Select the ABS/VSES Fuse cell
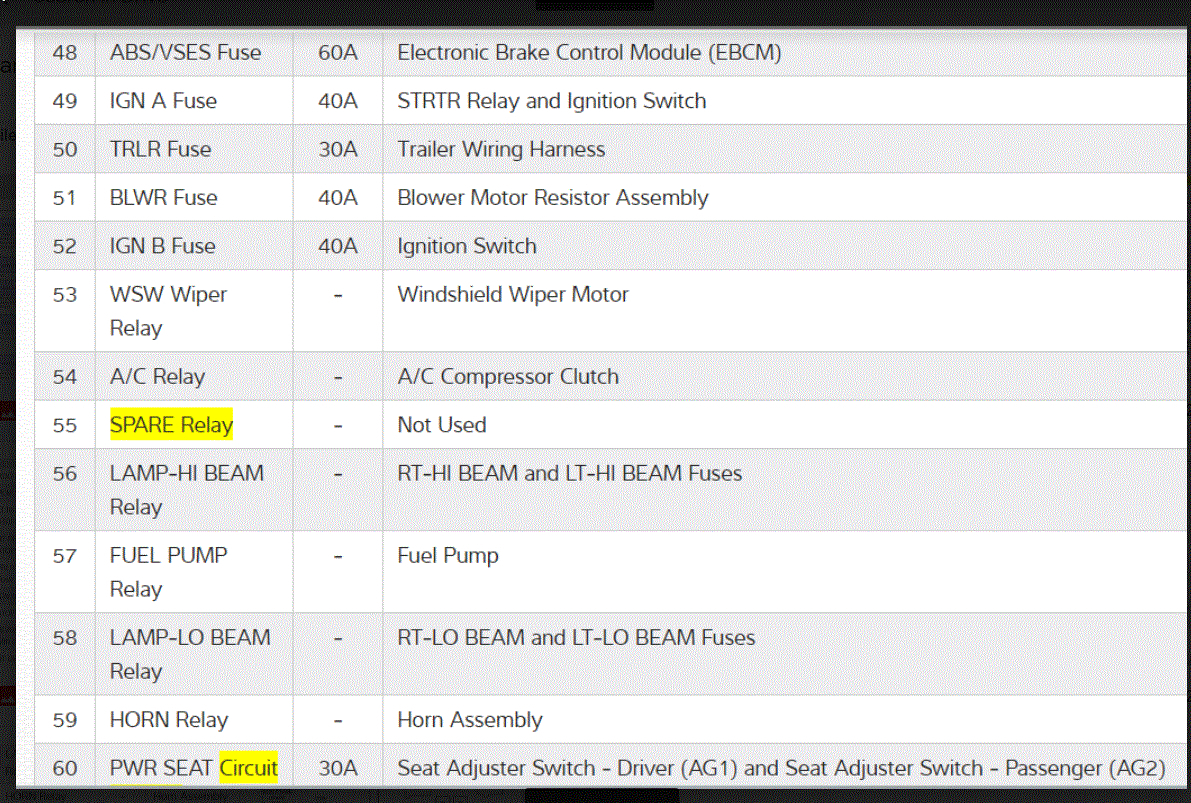Image resolution: width=1191 pixels, height=803 pixels. [185, 52]
